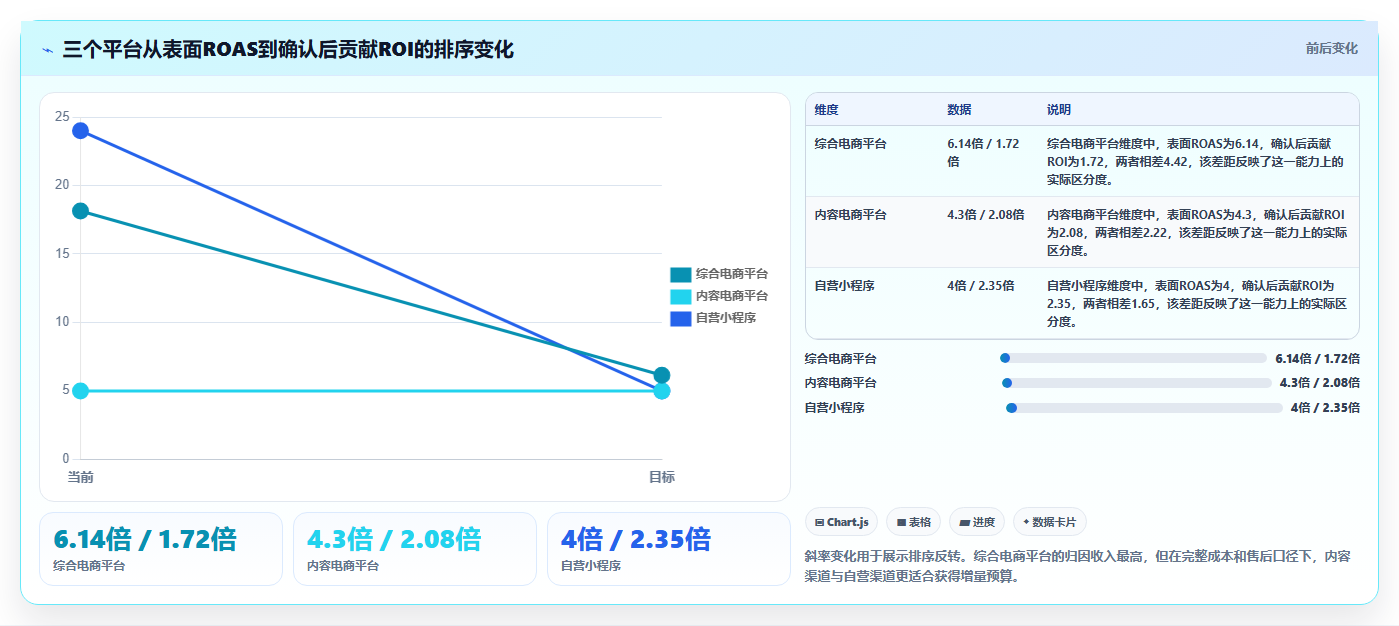This screenshot has width=1399, height=626.
Task: Click the 当前 x-axis label
Action: click(81, 477)
